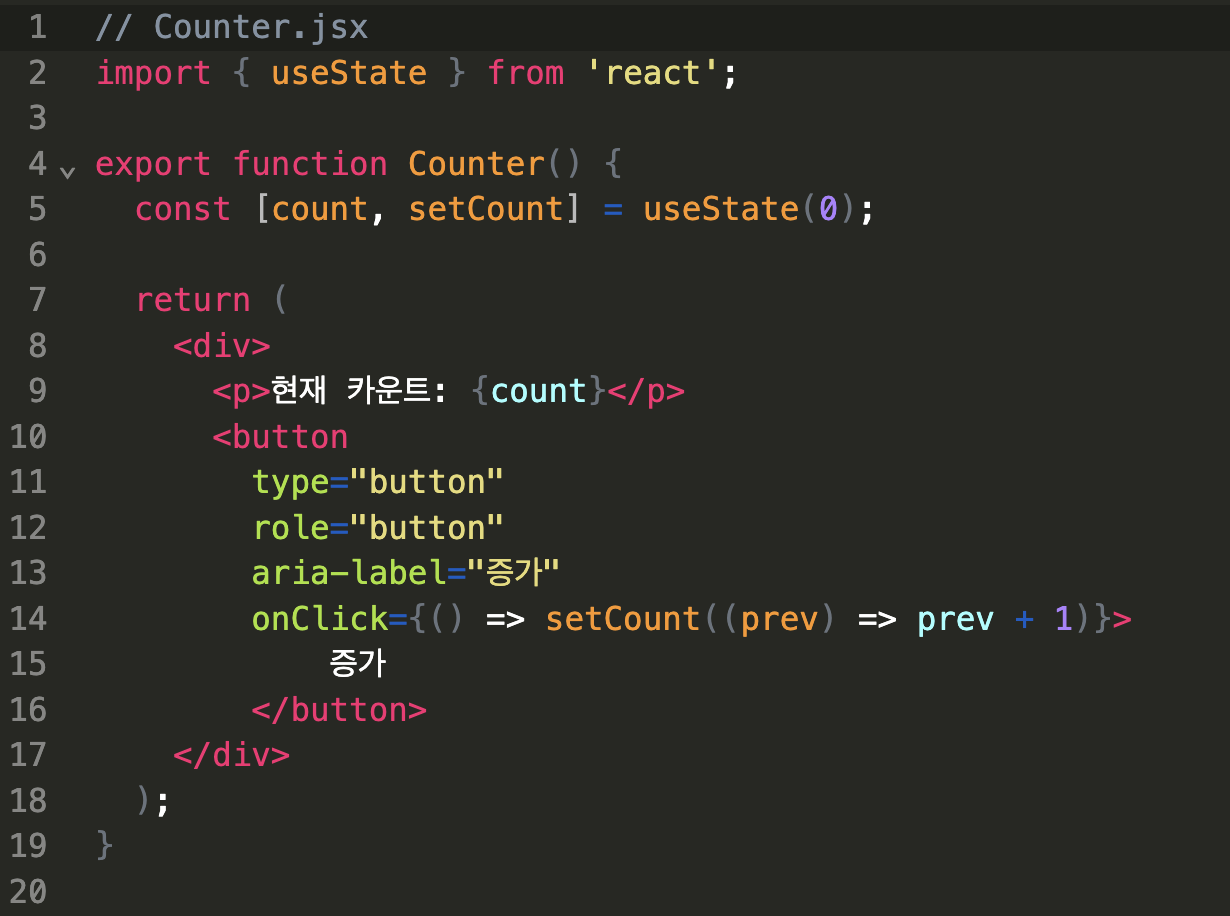Viewport: 1230px width, 916px height.
Task: Collapse the Counter function fold arrow
Action: click(x=67, y=171)
